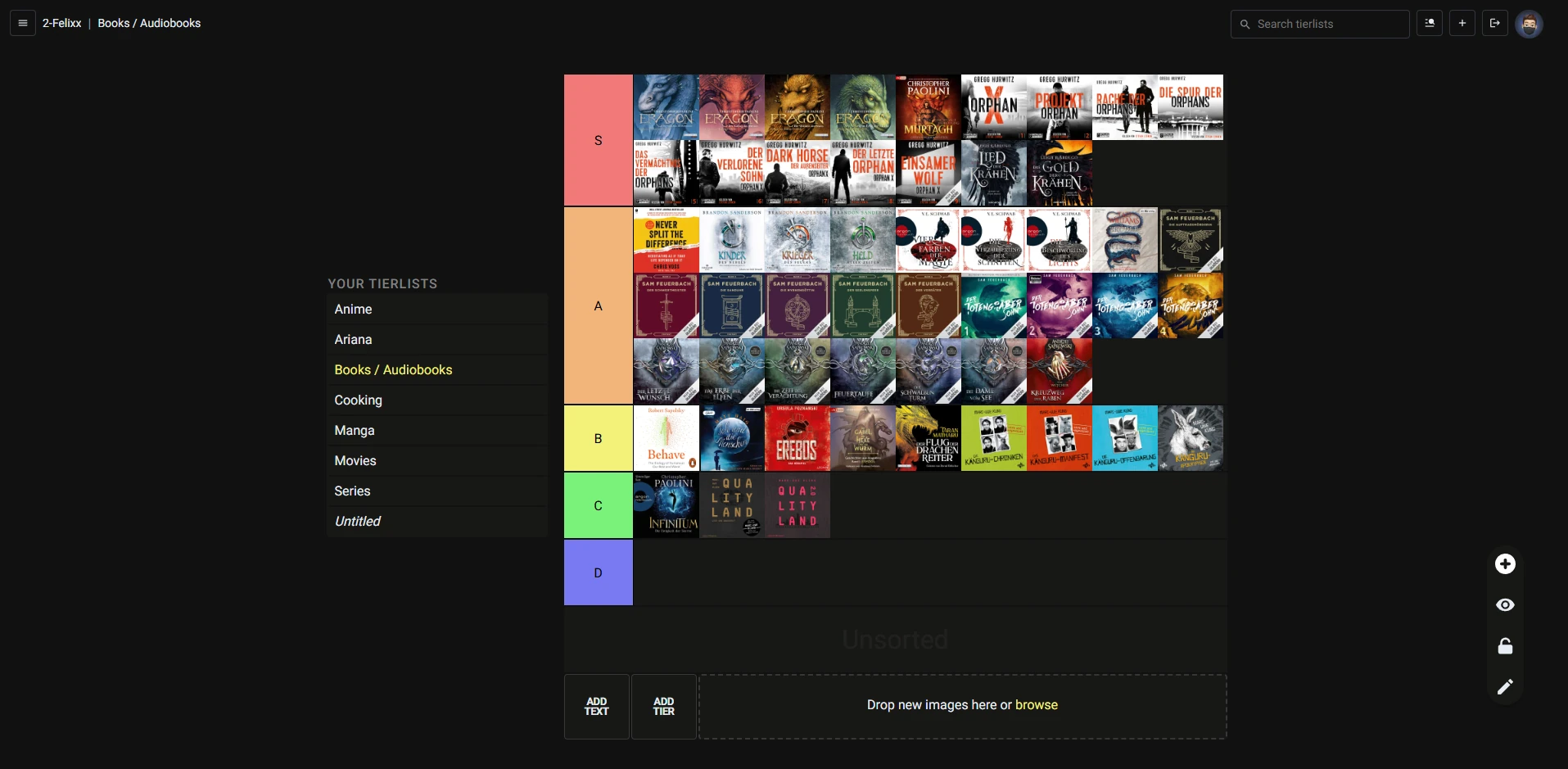Open the Untitled tierlist
Image resolution: width=1568 pixels, height=769 pixels.
pyautogui.click(x=437, y=521)
